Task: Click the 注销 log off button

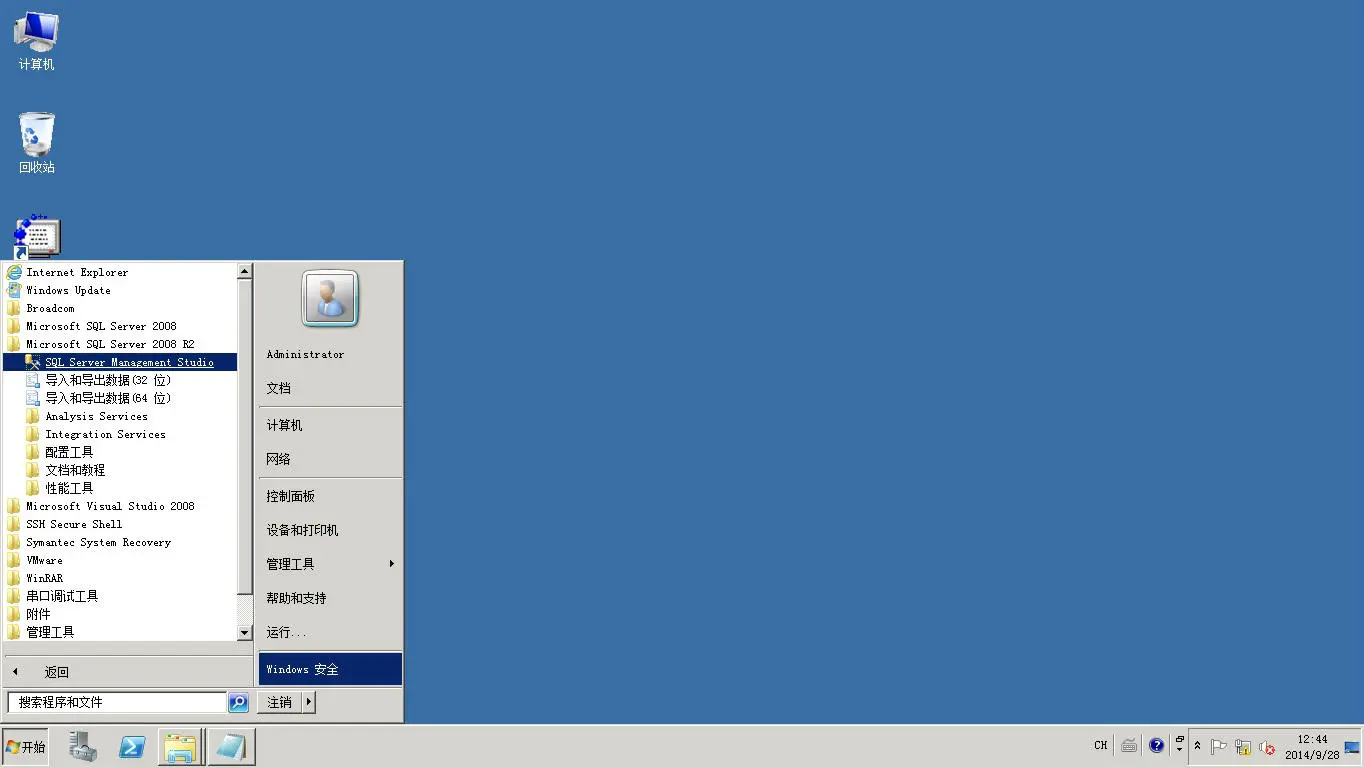Action: pos(279,702)
